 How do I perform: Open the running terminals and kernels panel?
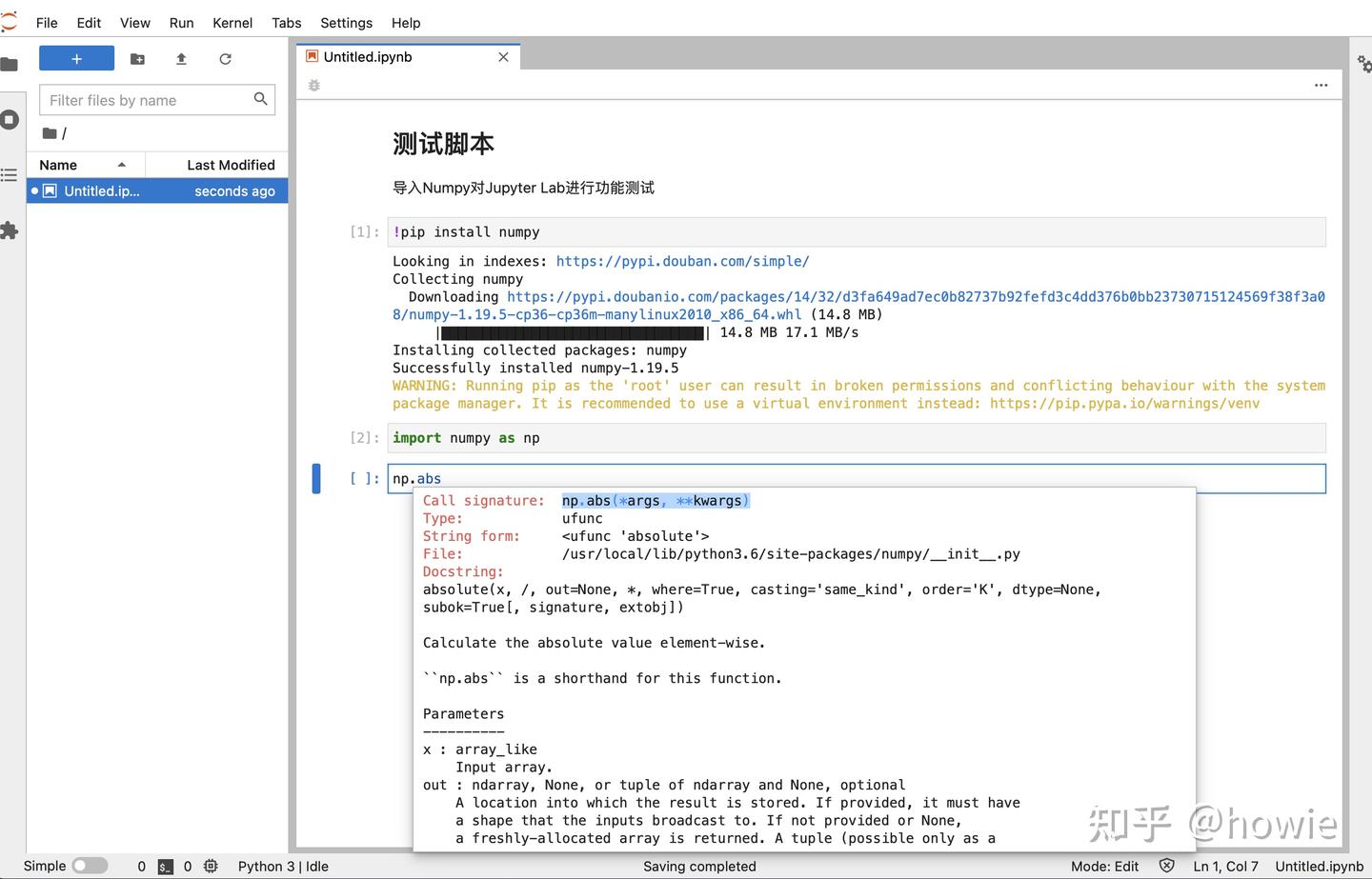coord(11,119)
